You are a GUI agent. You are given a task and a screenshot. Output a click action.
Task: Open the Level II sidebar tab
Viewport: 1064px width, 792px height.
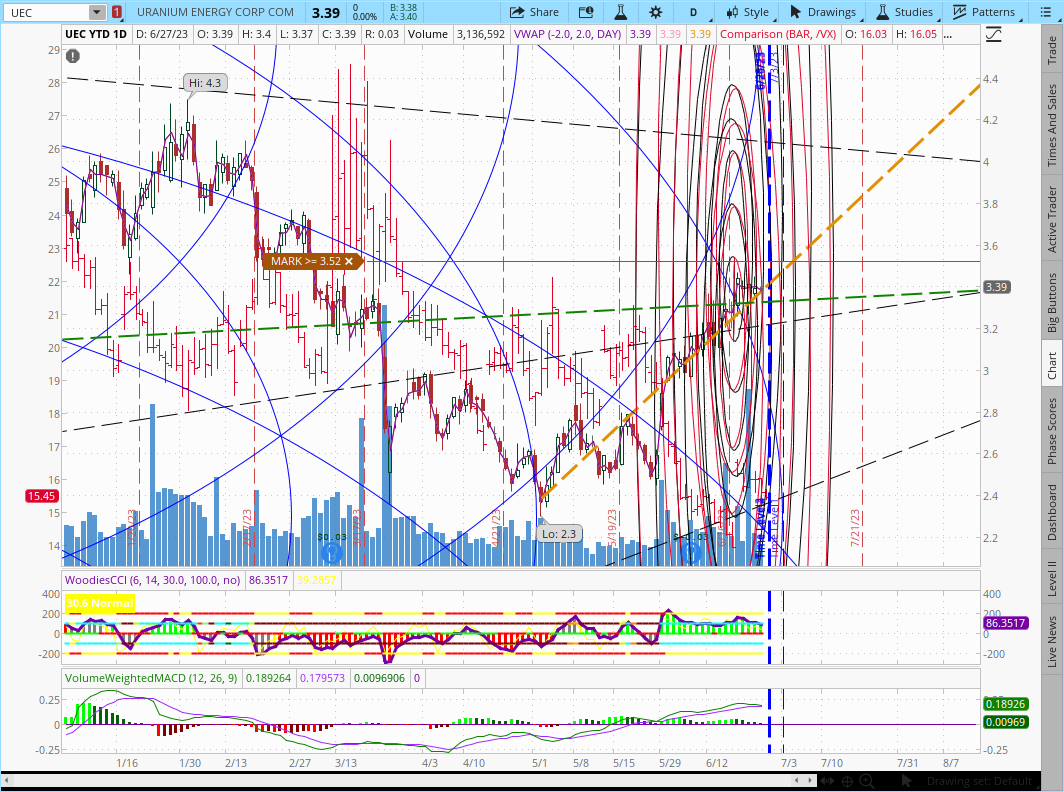coord(1052,578)
